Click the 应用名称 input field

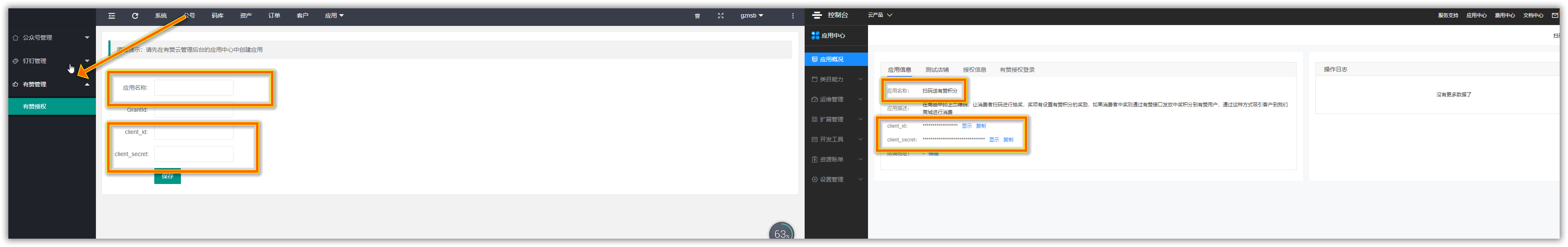coord(193,88)
